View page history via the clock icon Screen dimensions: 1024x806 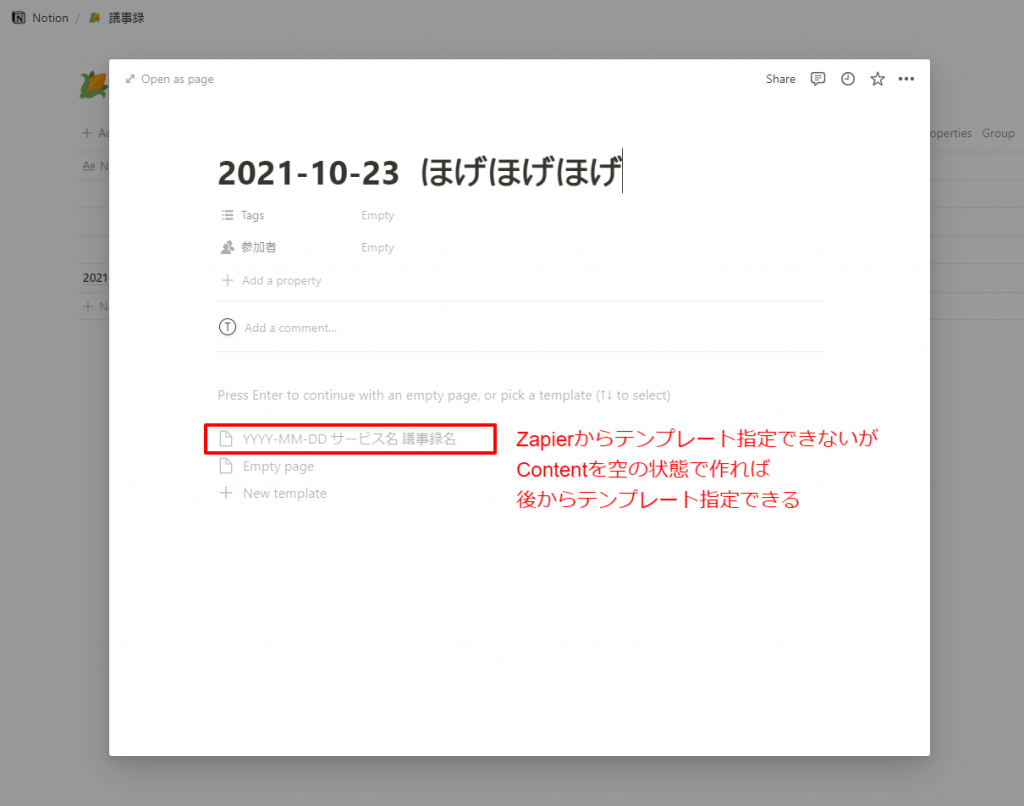847,78
